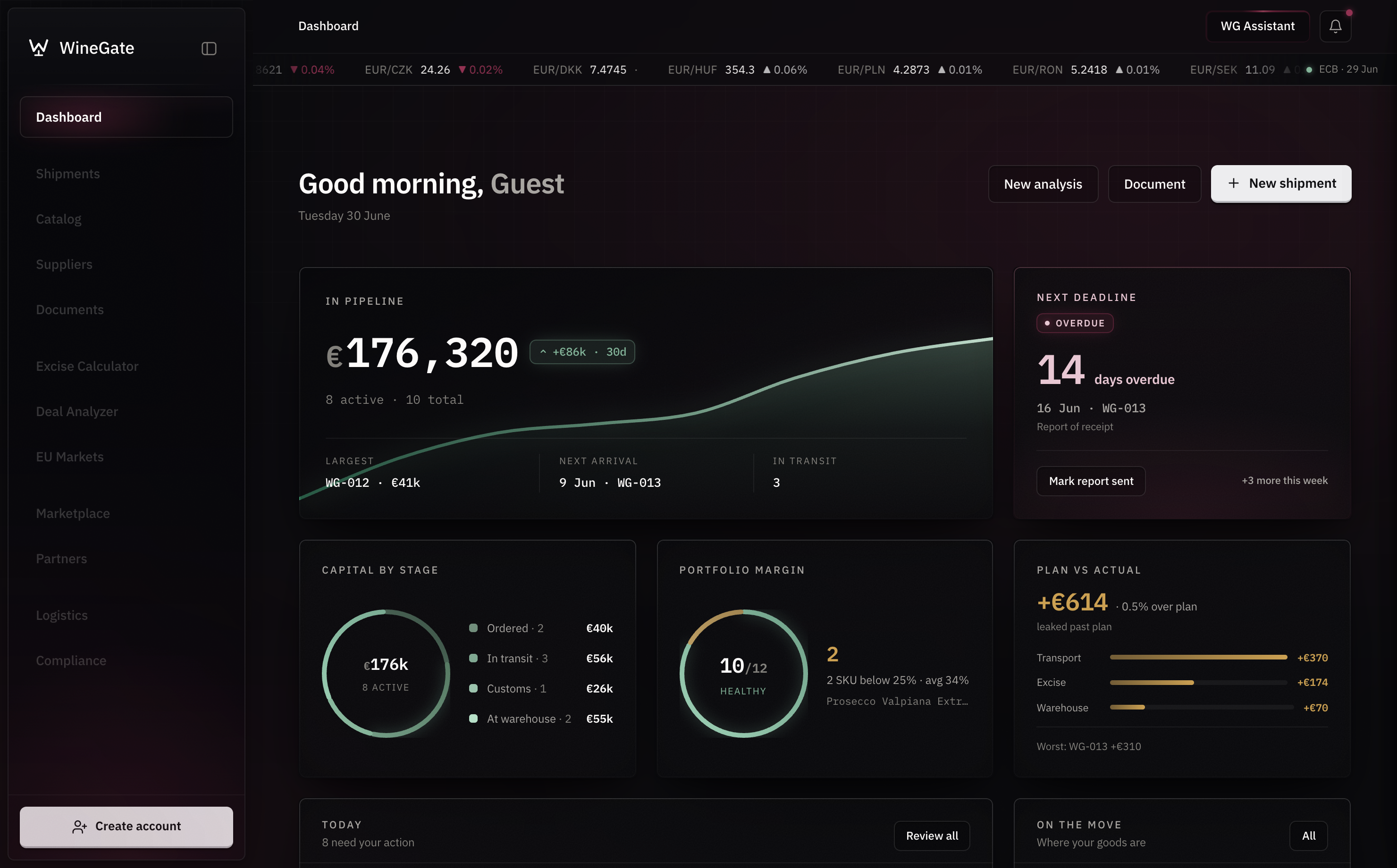Image resolution: width=1397 pixels, height=868 pixels.
Task: Click the Create account button
Action: [x=126, y=826]
